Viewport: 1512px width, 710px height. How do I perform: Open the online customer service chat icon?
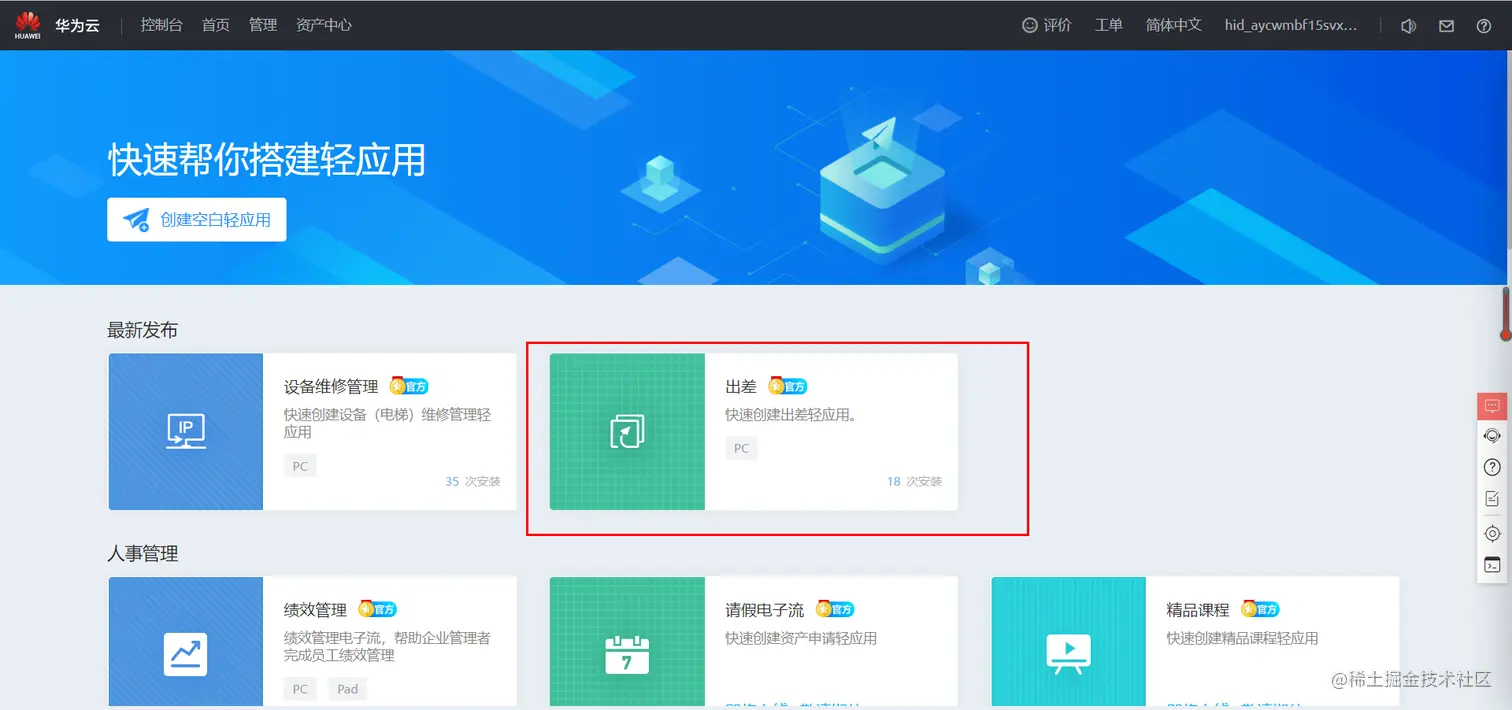1492,405
